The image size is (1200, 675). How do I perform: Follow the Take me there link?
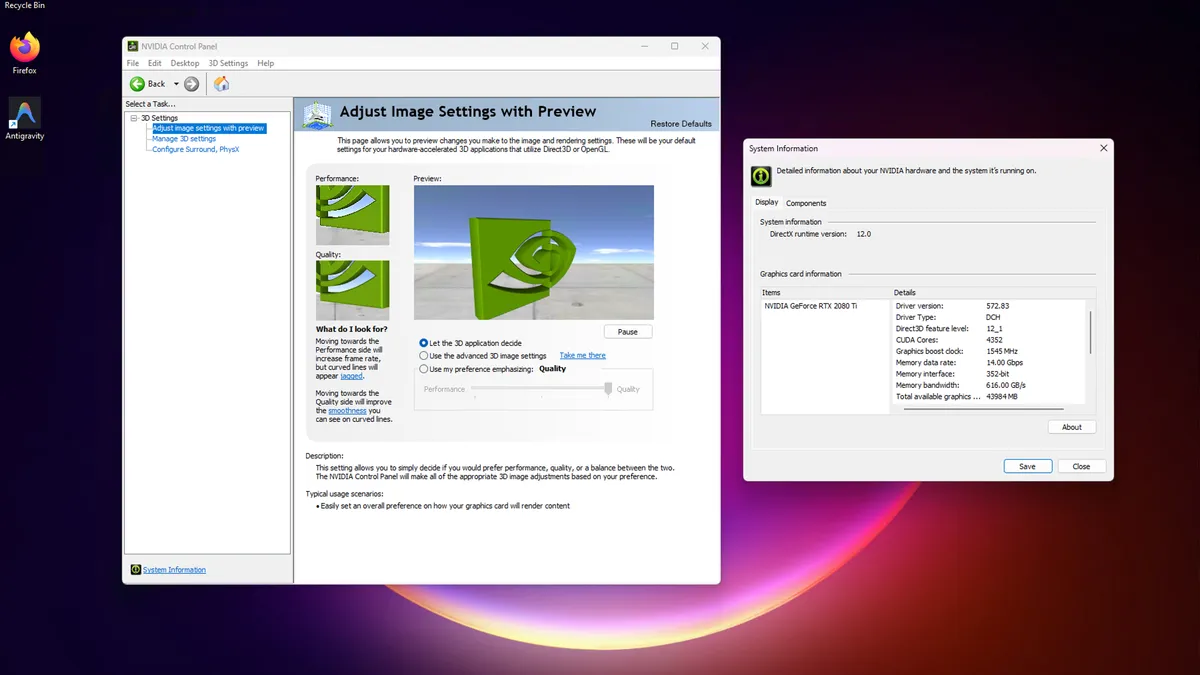coord(582,356)
